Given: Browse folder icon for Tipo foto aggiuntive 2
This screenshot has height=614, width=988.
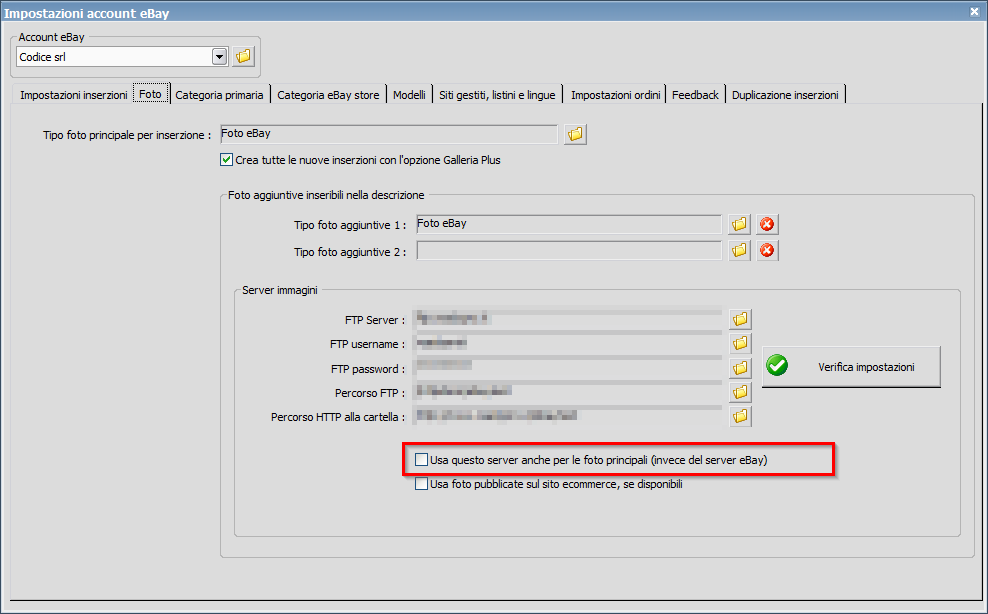Looking at the screenshot, I should coord(740,250).
